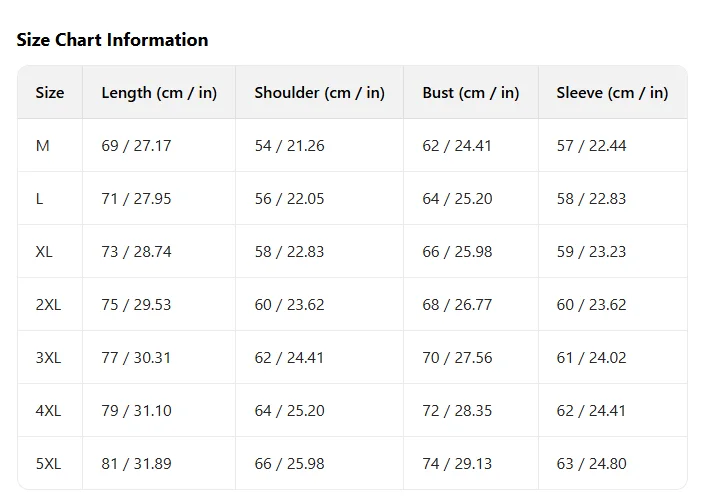This screenshot has height=496, width=707.
Task: Click the Shoulder (cm / in) header
Action: point(319,93)
